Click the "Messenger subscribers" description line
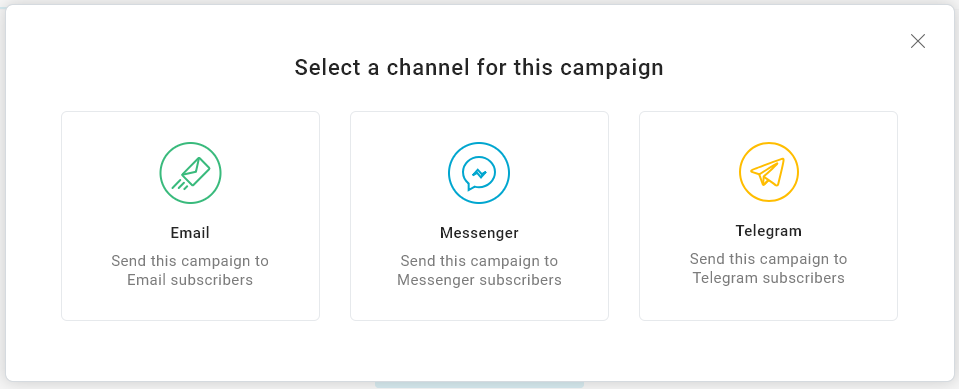This screenshot has width=959, height=389. (479, 280)
